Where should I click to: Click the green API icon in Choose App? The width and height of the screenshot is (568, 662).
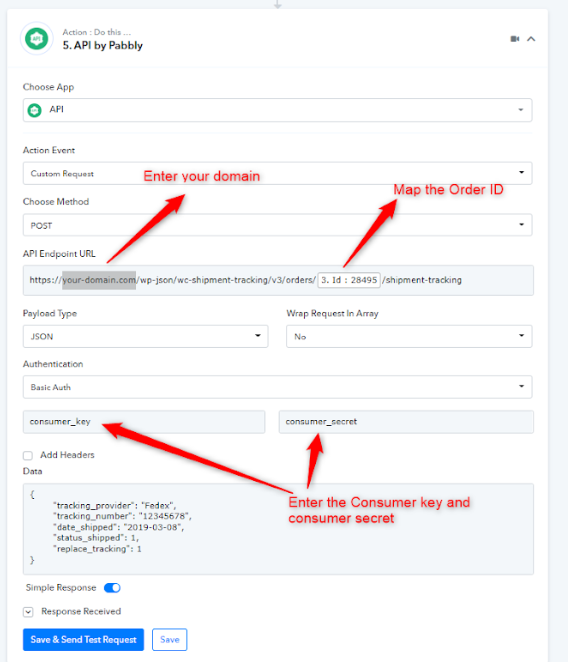34,110
